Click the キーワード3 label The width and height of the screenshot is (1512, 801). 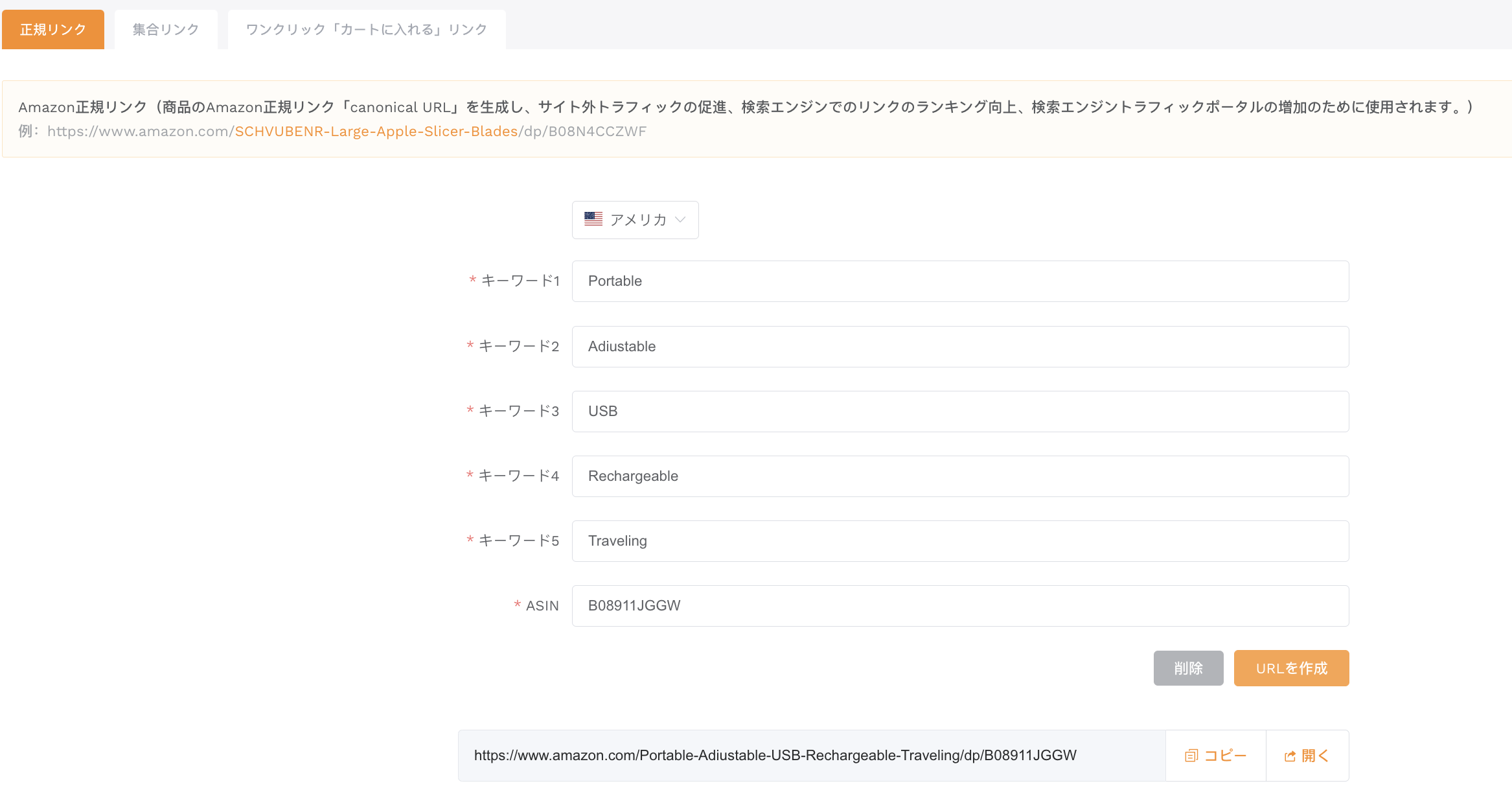518,411
